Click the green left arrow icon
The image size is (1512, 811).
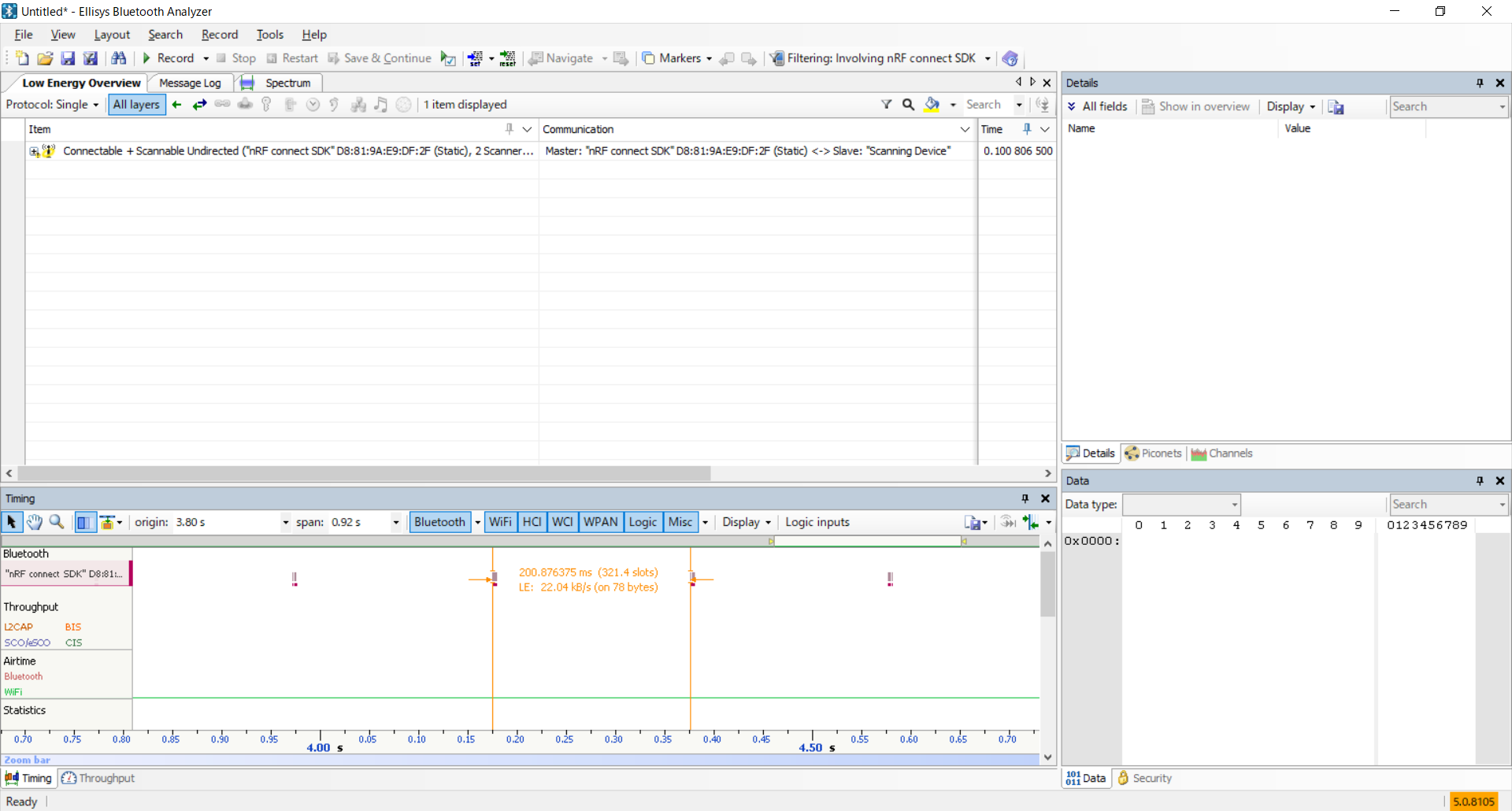coord(177,105)
